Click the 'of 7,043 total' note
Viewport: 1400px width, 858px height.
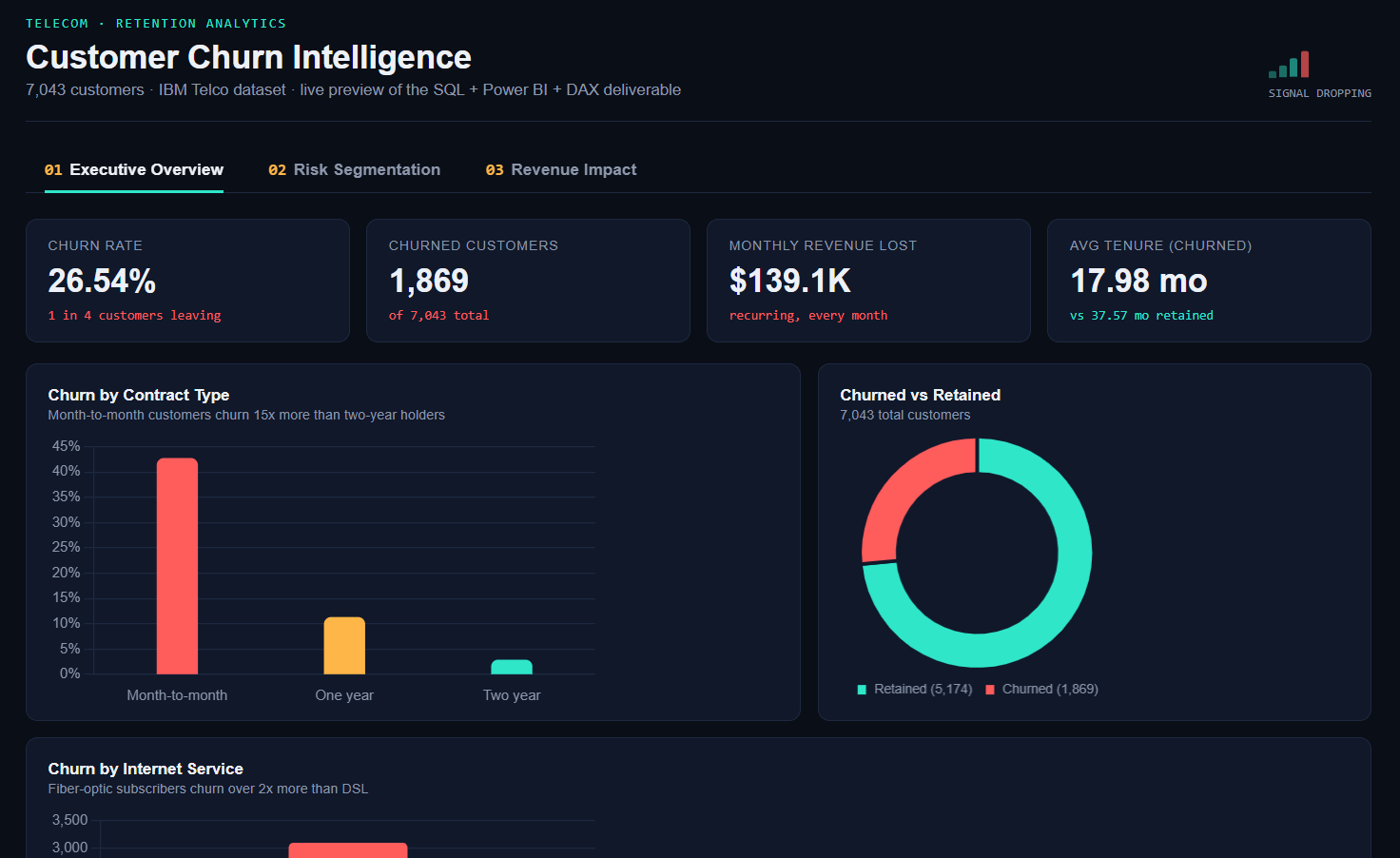[438, 315]
